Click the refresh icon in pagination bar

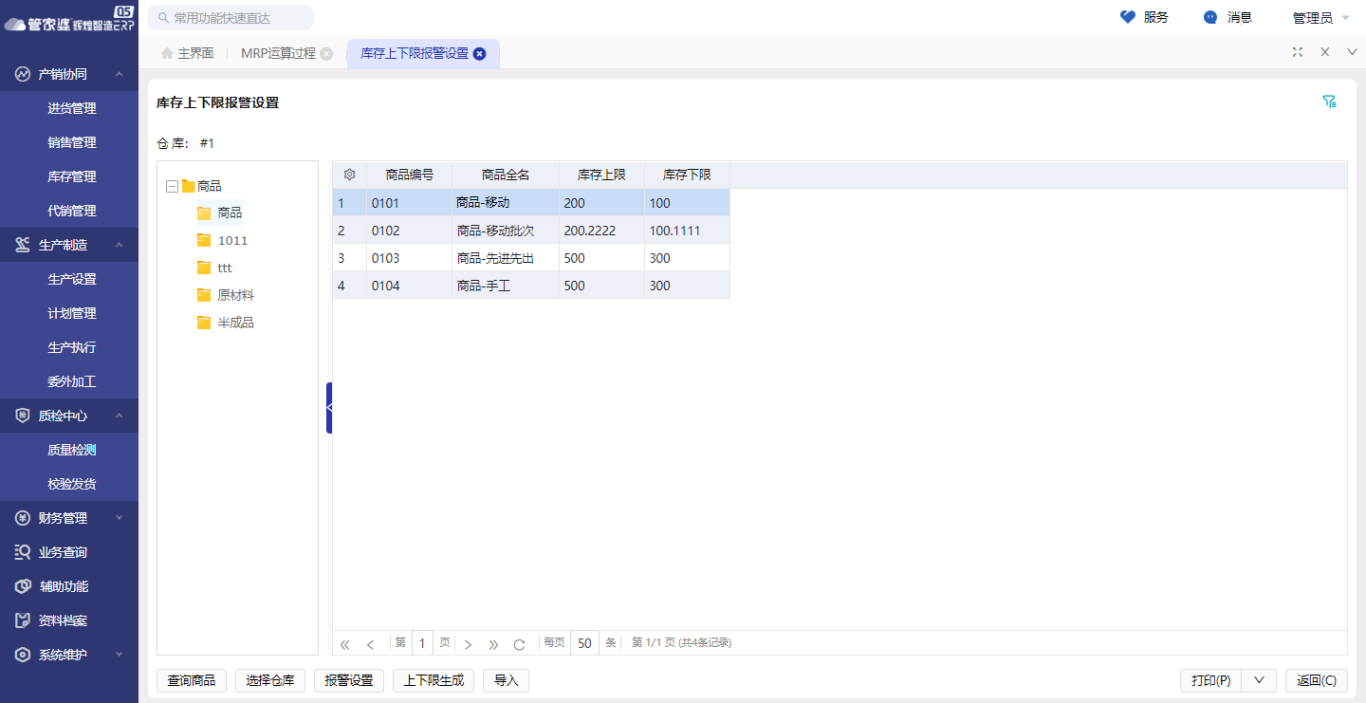tap(519, 644)
